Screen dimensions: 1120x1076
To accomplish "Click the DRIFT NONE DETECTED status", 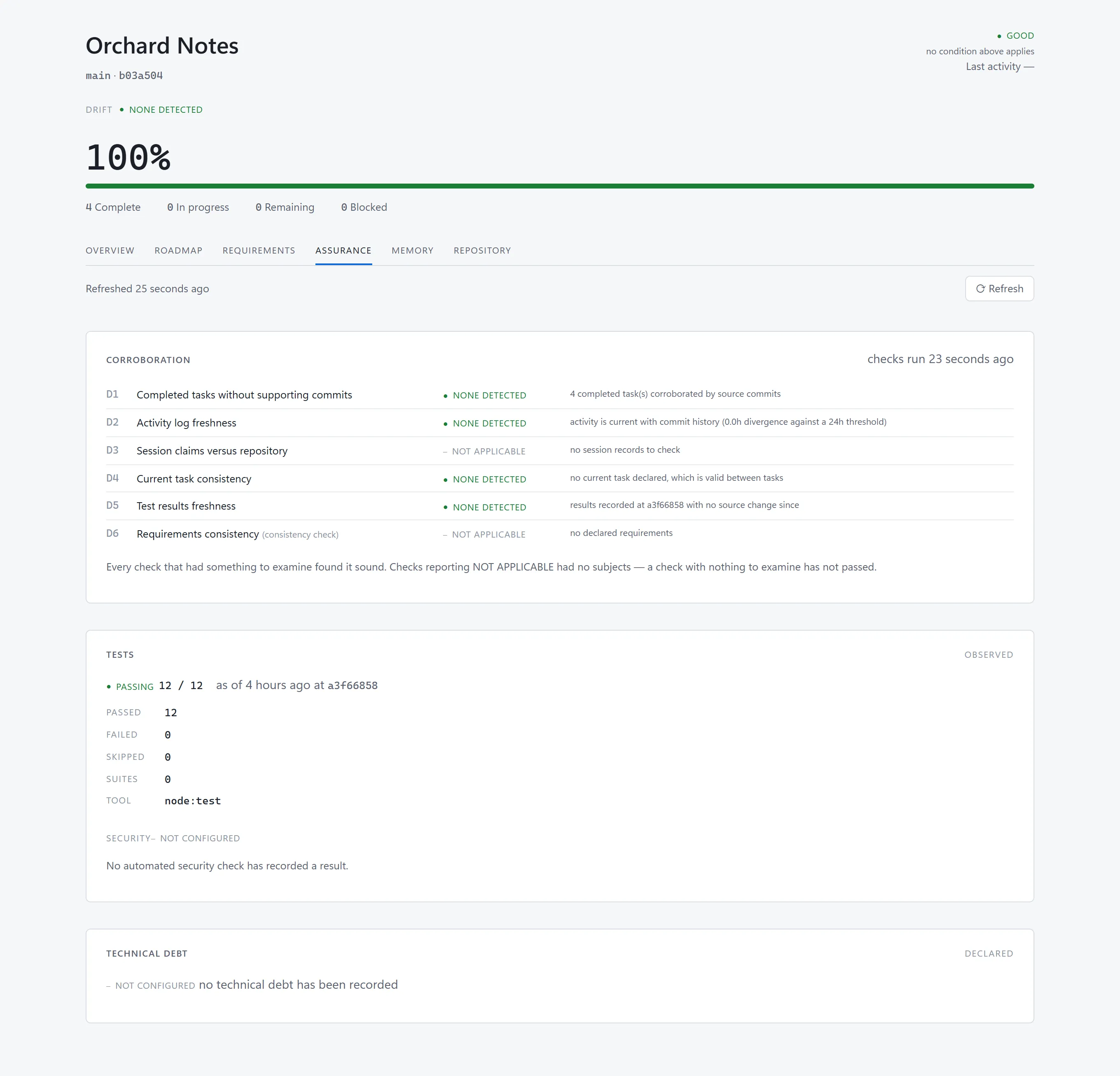I will tap(144, 109).
